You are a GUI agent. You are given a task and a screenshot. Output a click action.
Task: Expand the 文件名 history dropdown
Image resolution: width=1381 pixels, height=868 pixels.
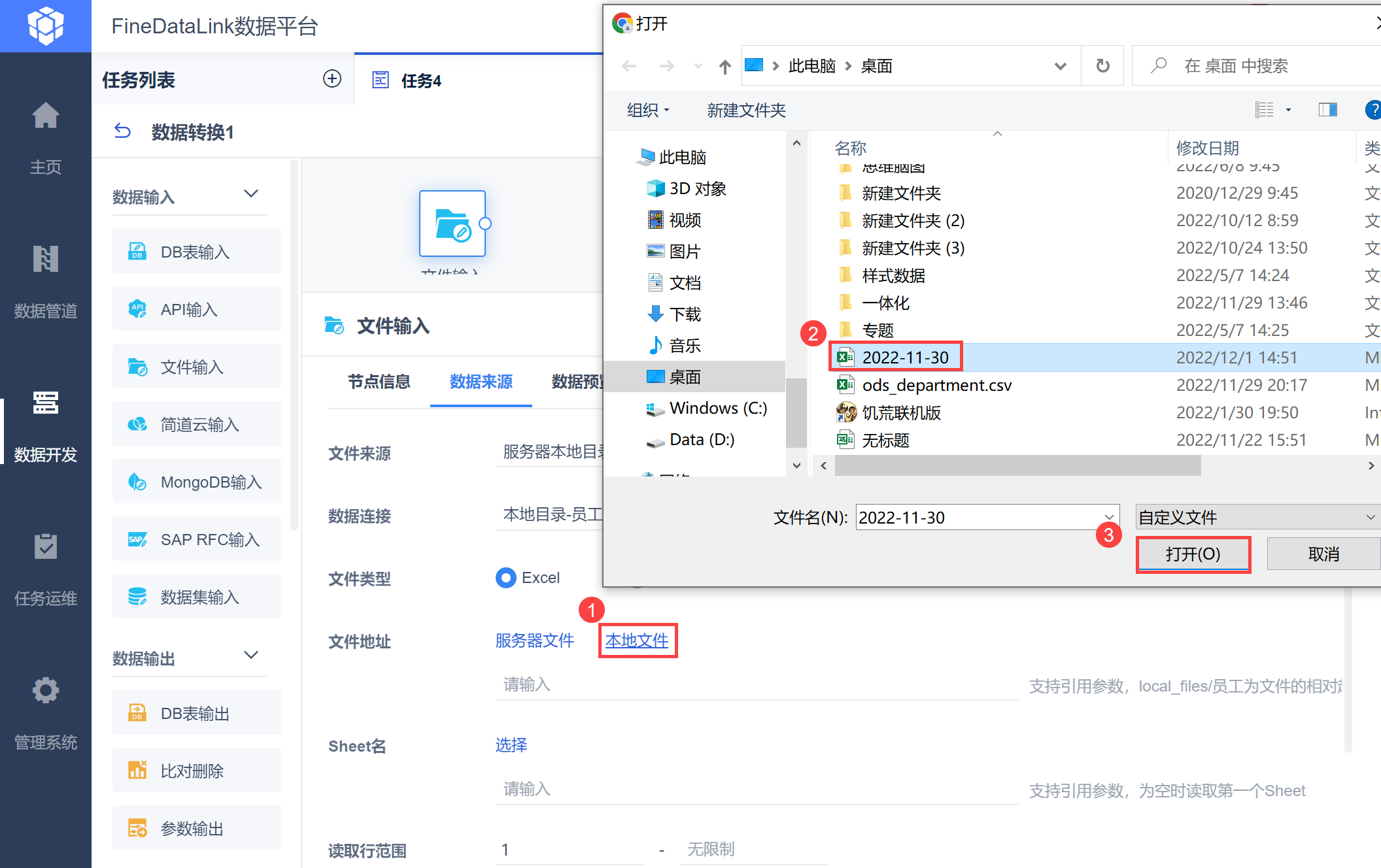[1109, 517]
